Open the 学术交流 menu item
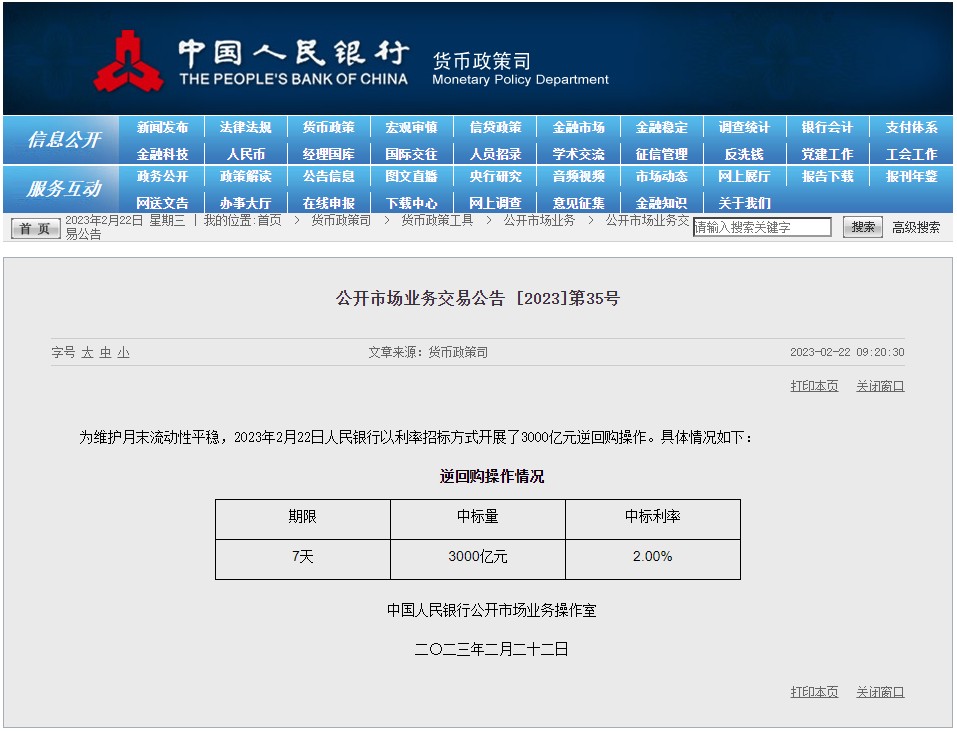 tap(578, 154)
